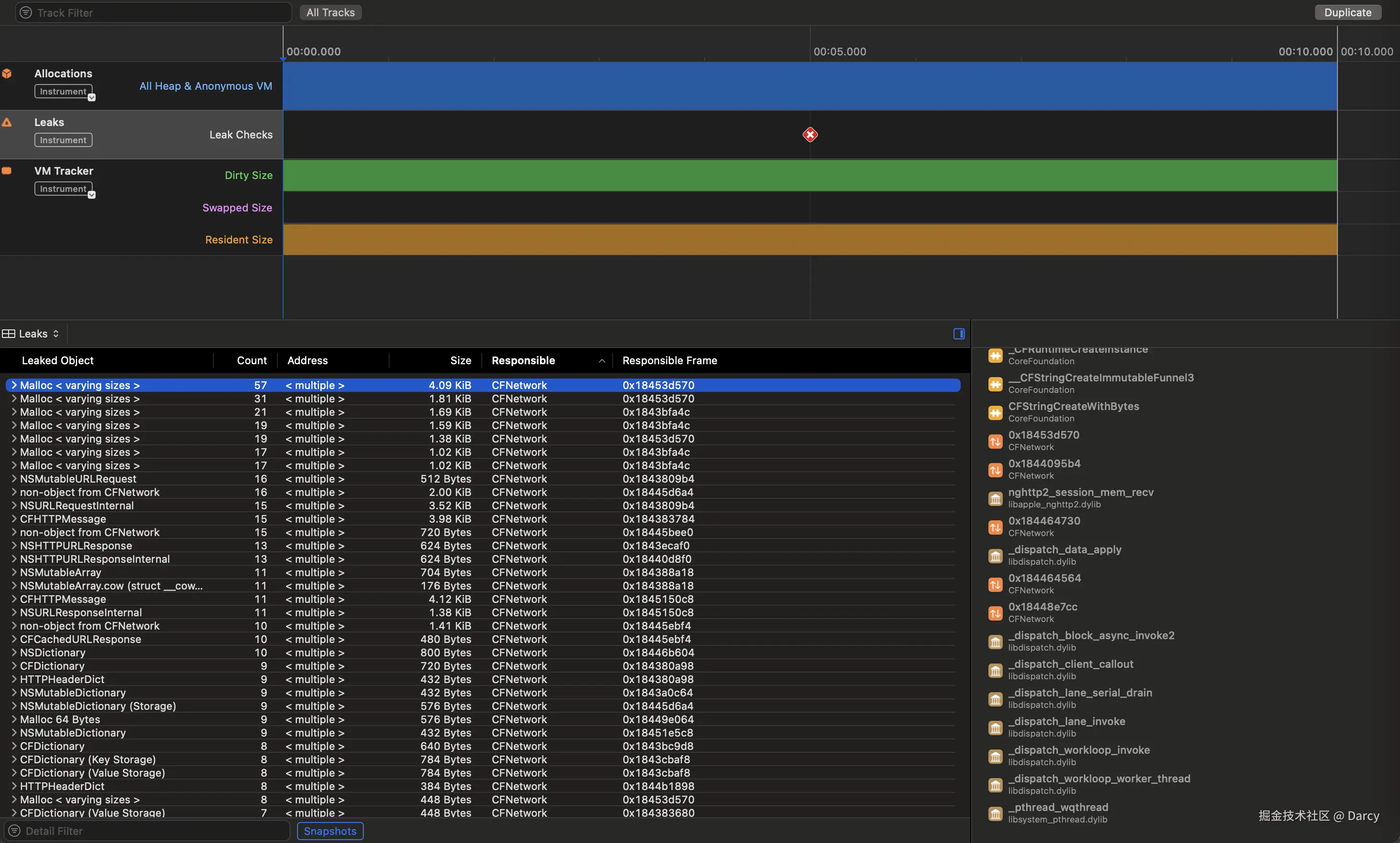Toggle the extended detail inspector panel icon
This screenshot has width=1400, height=843.
pyautogui.click(x=958, y=334)
